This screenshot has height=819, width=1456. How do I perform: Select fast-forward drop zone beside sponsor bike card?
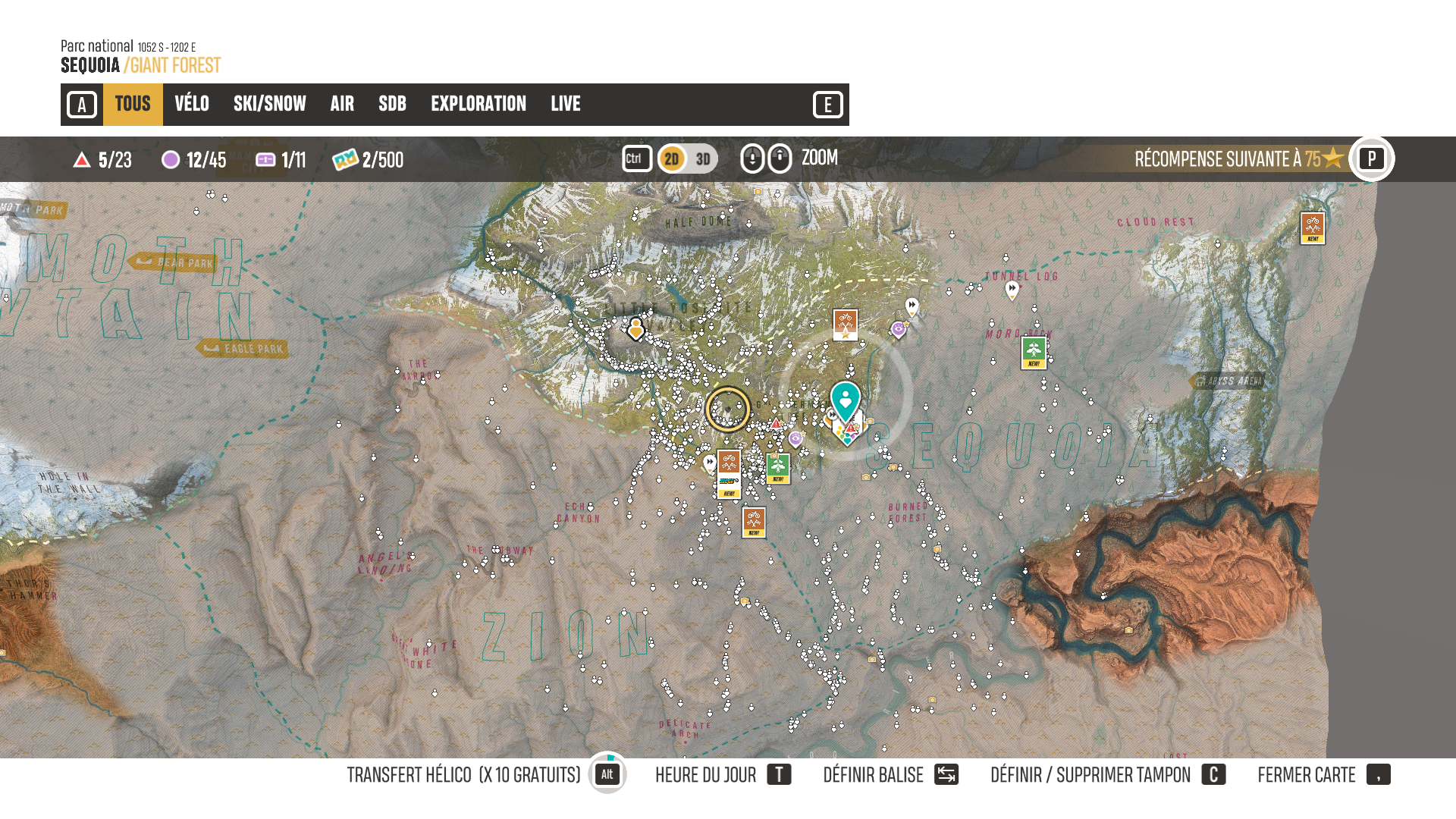coord(709,462)
